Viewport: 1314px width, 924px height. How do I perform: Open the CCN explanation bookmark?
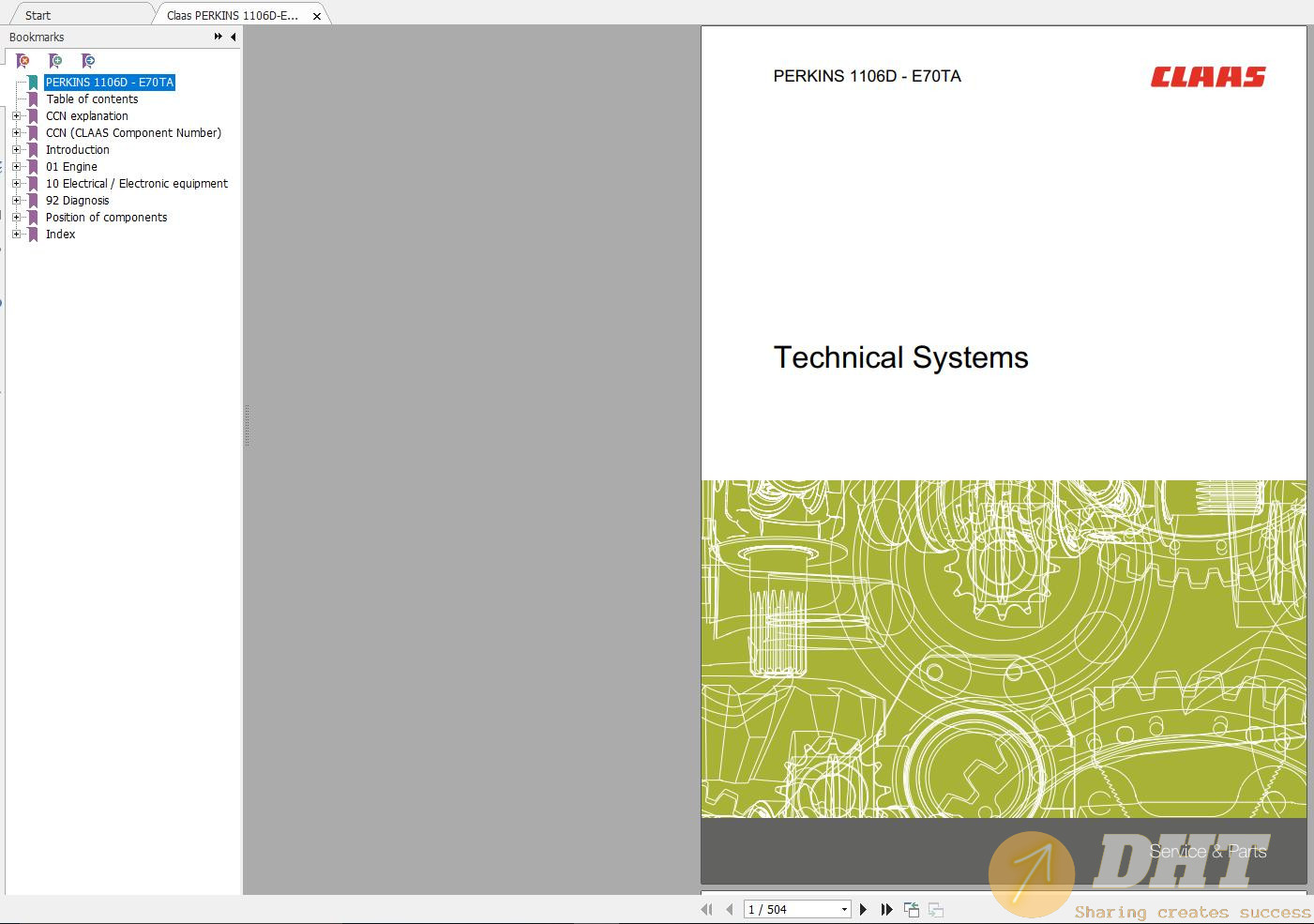87,116
